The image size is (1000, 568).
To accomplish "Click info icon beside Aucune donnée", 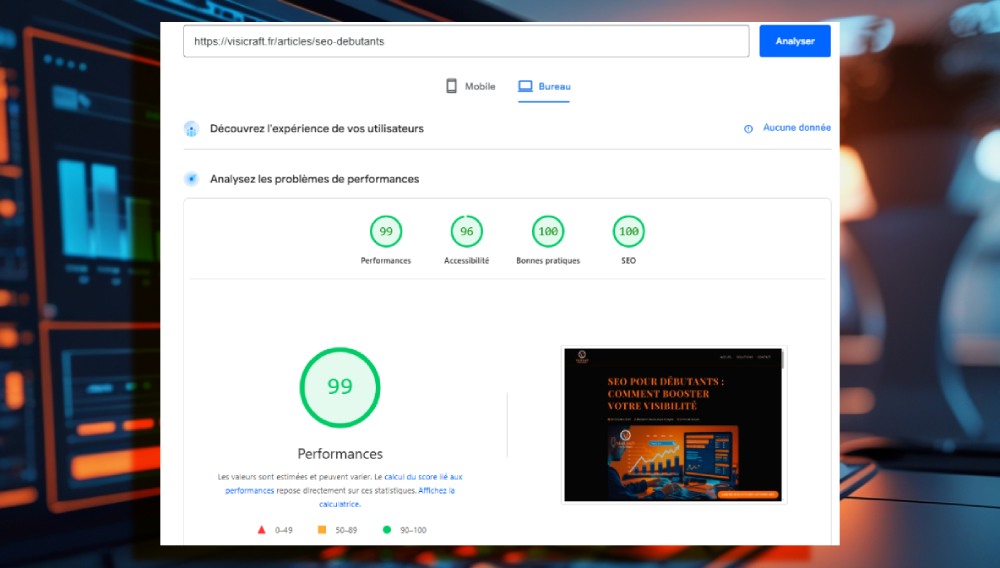I will pos(748,129).
